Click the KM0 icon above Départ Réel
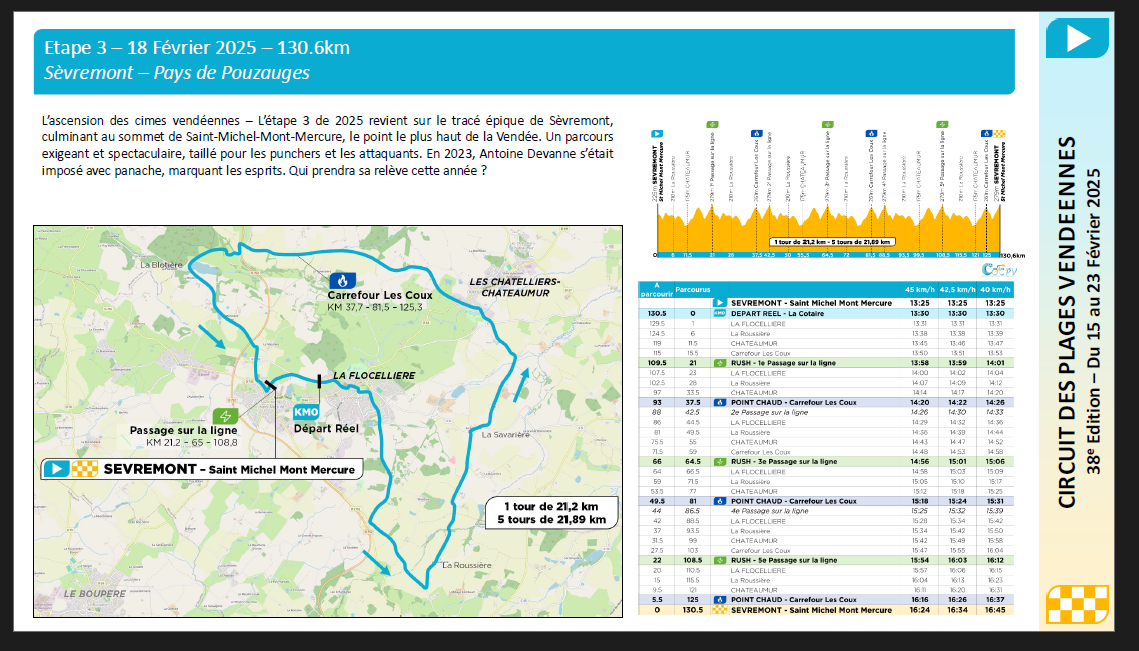Viewport: 1139px width, 651px height. [306, 412]
